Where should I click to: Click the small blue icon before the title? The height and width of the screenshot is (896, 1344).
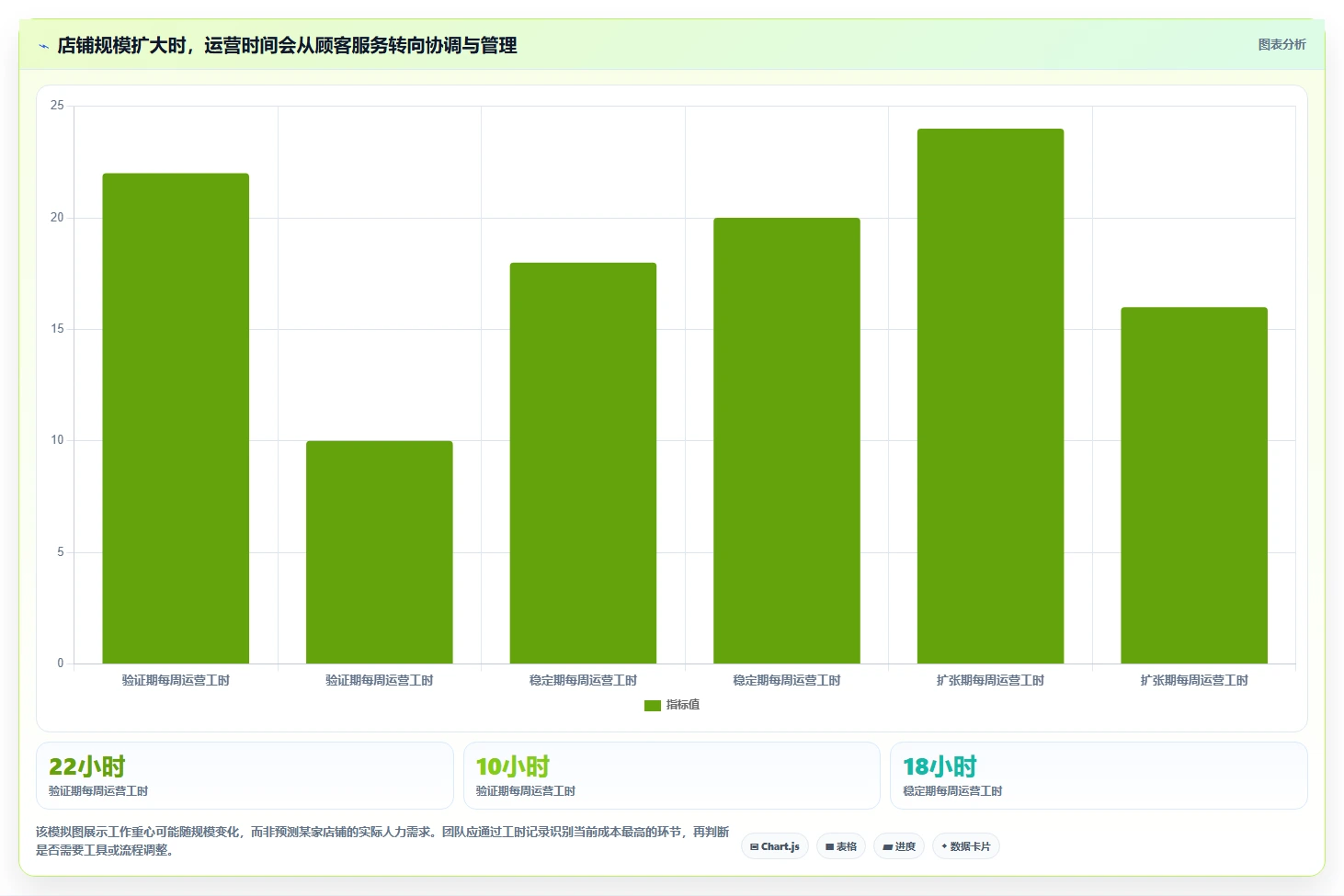point(43,46)
